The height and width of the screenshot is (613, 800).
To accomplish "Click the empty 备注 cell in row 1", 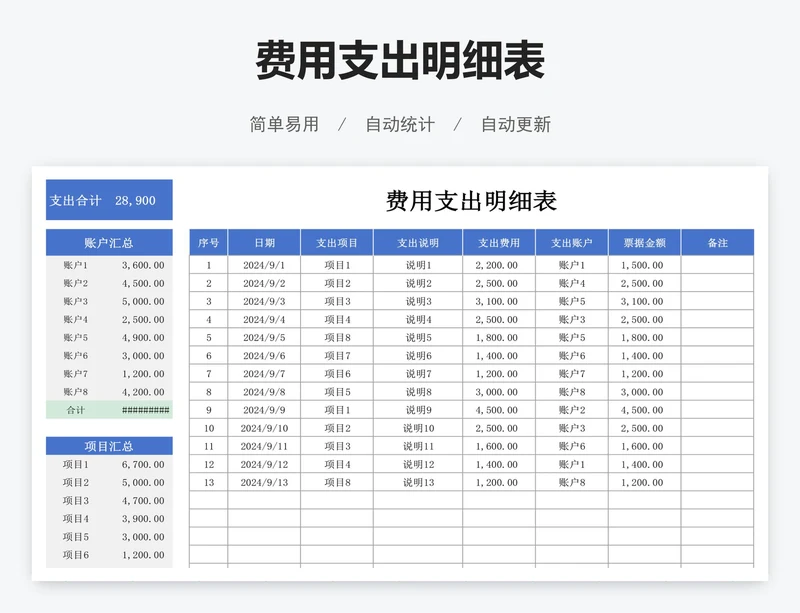I will pos(717,265).
